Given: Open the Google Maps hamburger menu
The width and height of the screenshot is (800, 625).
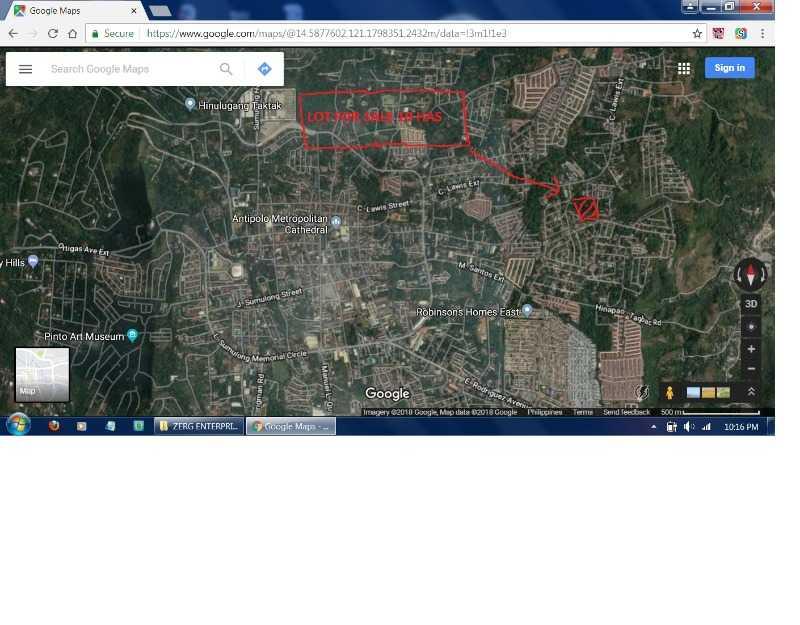Looking at the screenshot, I should click(x=26, y=69).
